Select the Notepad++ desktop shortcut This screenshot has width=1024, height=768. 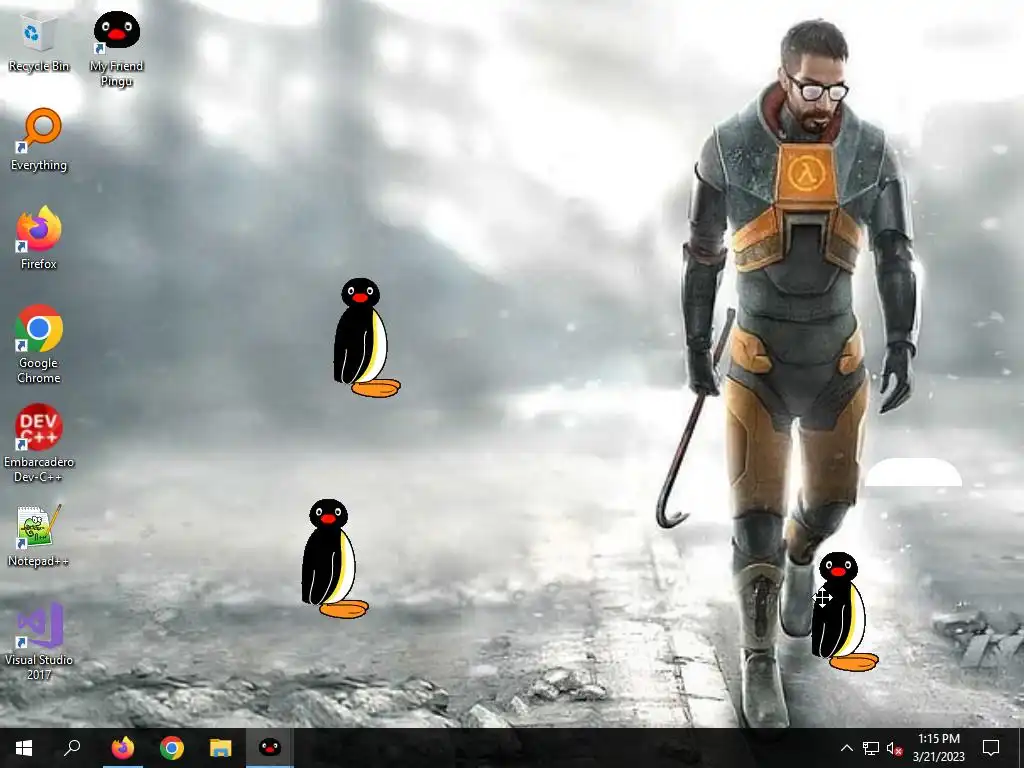(39, 536)
